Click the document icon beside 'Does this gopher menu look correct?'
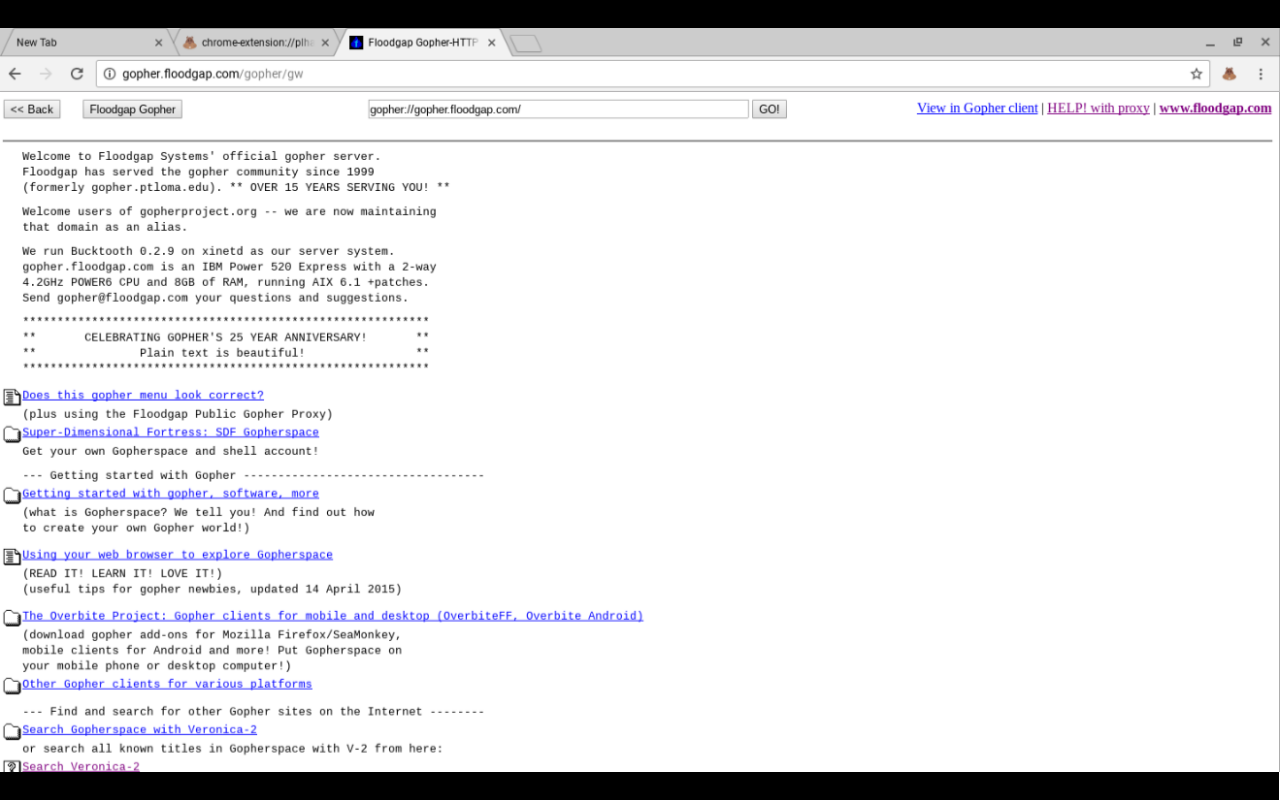This screenshot has height=800, width=1280. pos(10,397)
